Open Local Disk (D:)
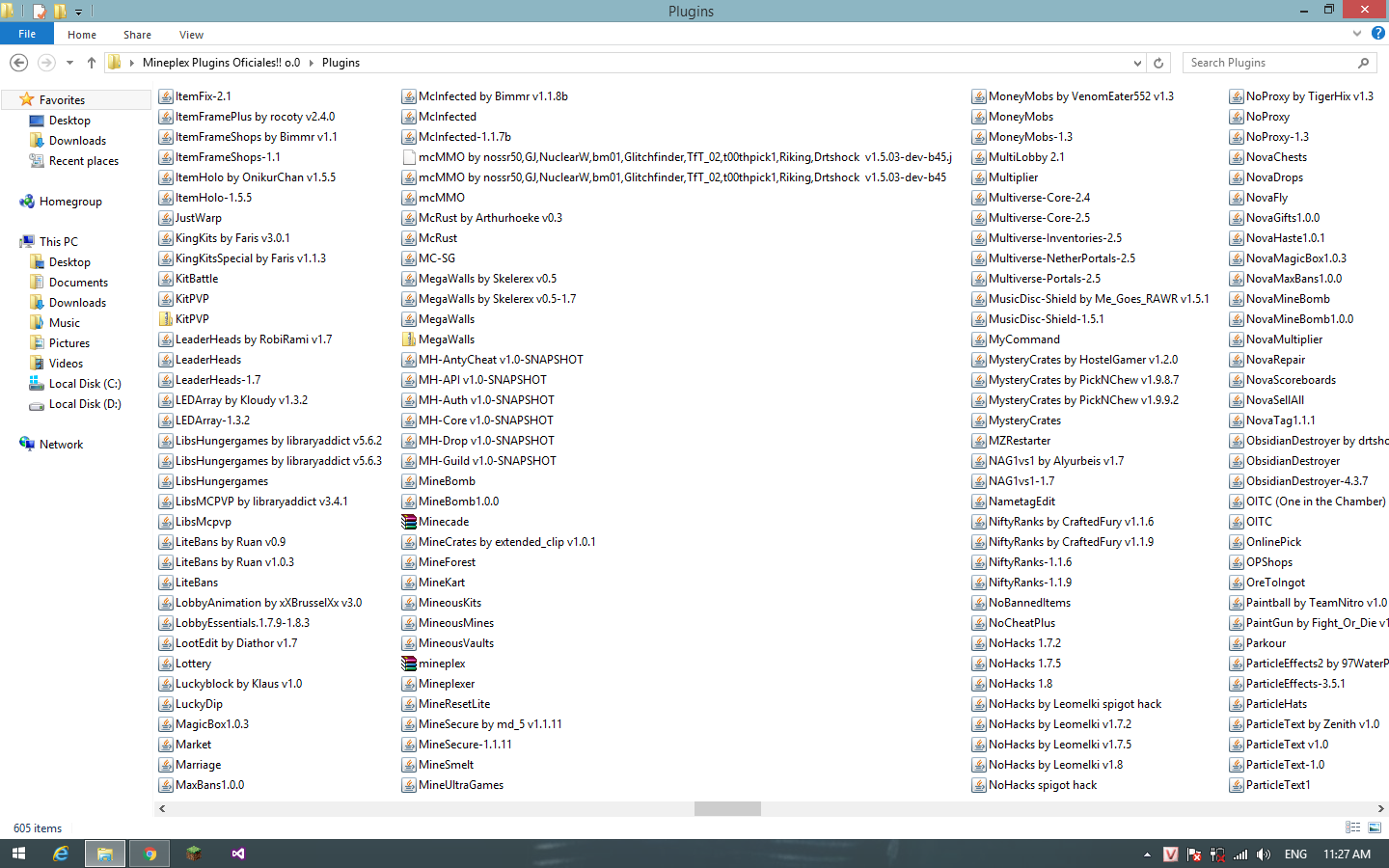This screenshot has height=868, width=1389. pos(85,404)
